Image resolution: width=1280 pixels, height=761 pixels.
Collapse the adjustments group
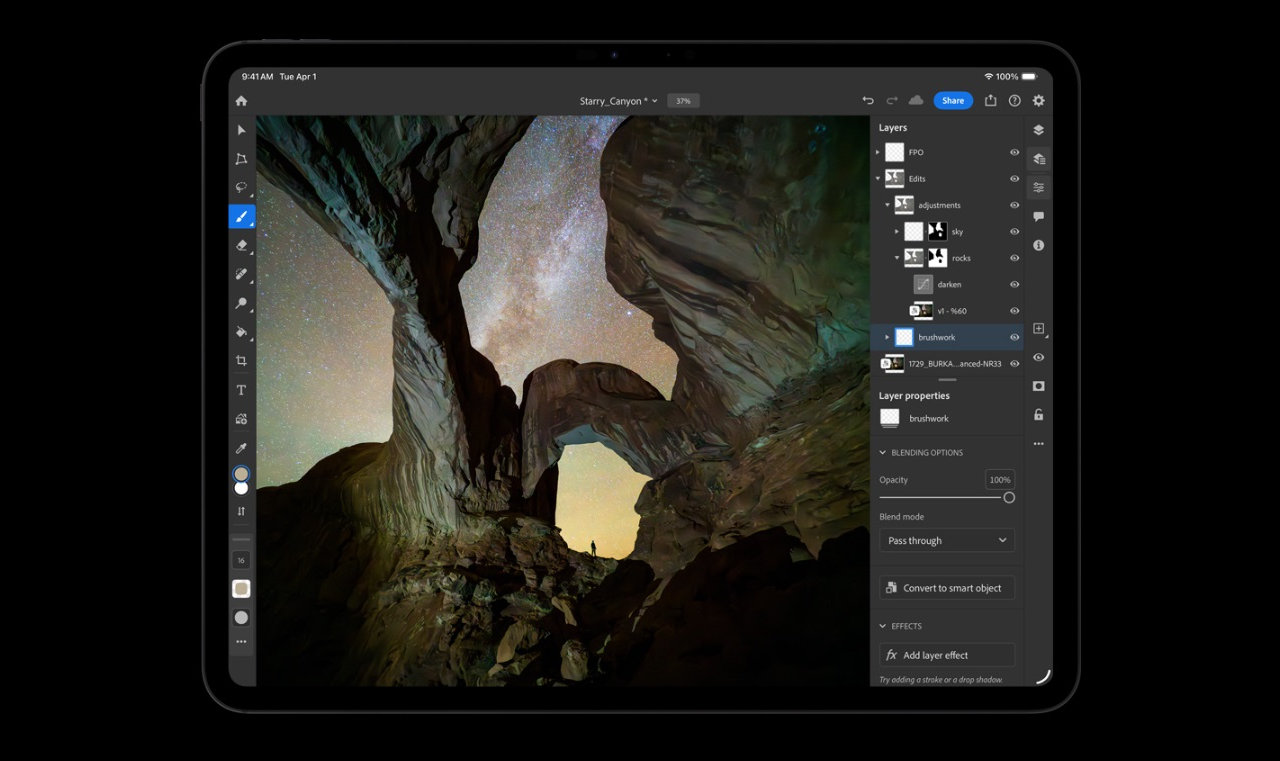click(886, 205)
